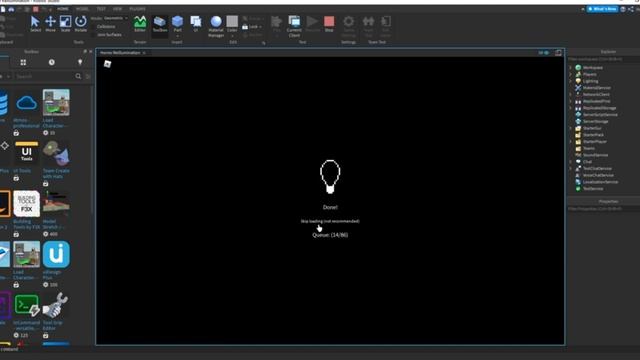Click the Roblox menu icon in viewport

pyautogui.click(x=107, y=64)
